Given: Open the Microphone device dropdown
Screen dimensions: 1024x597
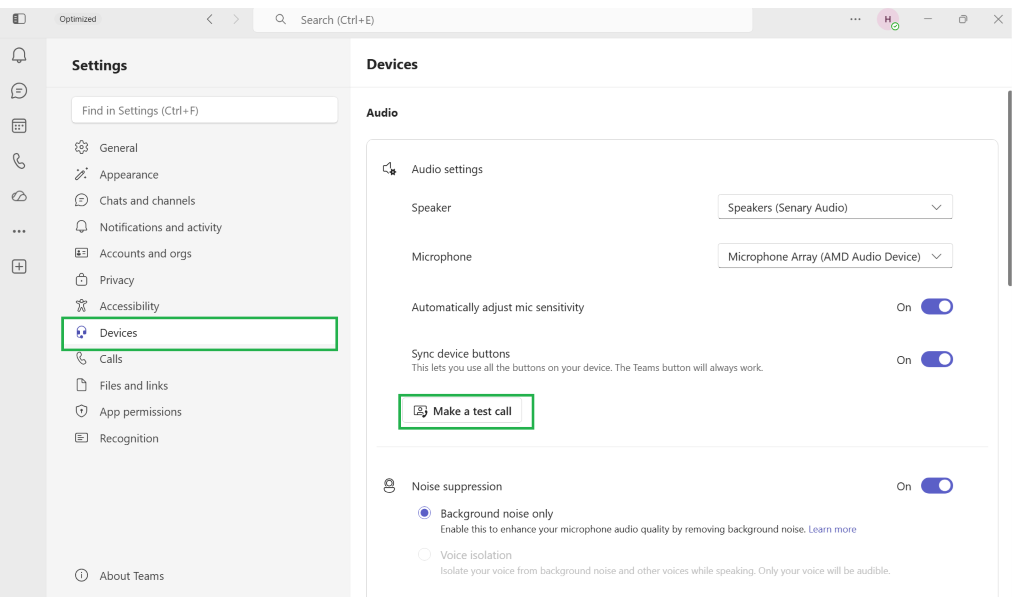Looking at the screenshot, I should [x=835, y=257].
